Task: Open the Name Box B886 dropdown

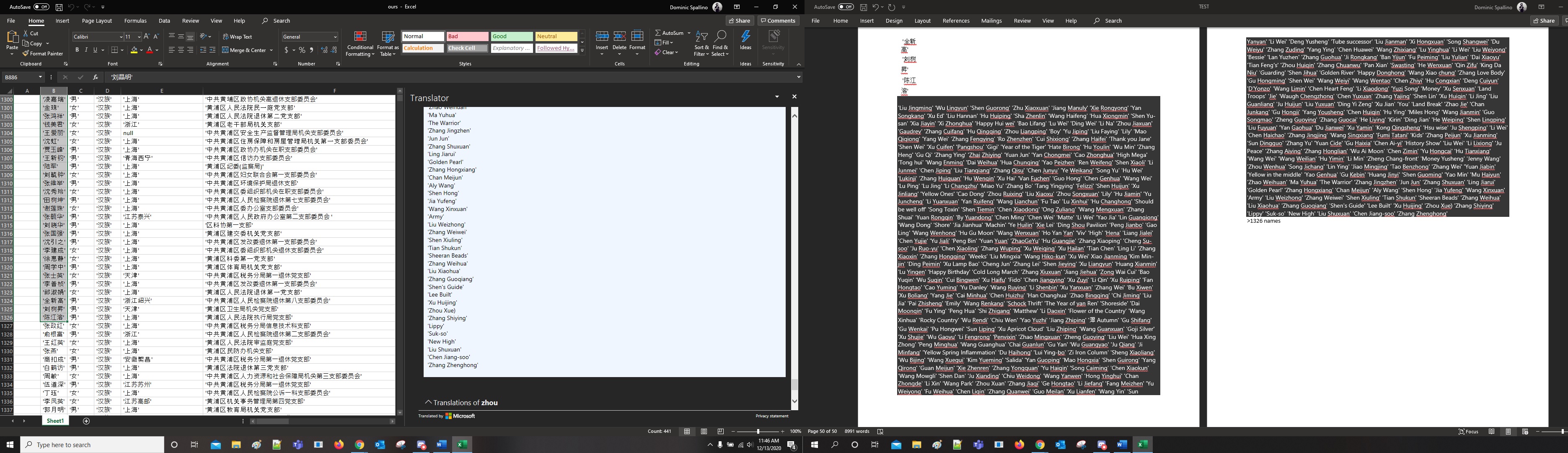Action: point(40,78)
